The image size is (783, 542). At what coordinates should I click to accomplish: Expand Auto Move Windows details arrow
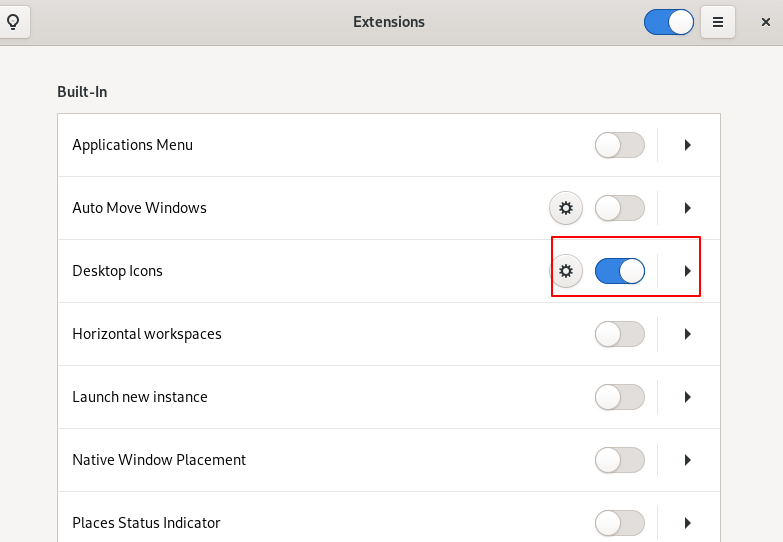click(x=688, y=208)
